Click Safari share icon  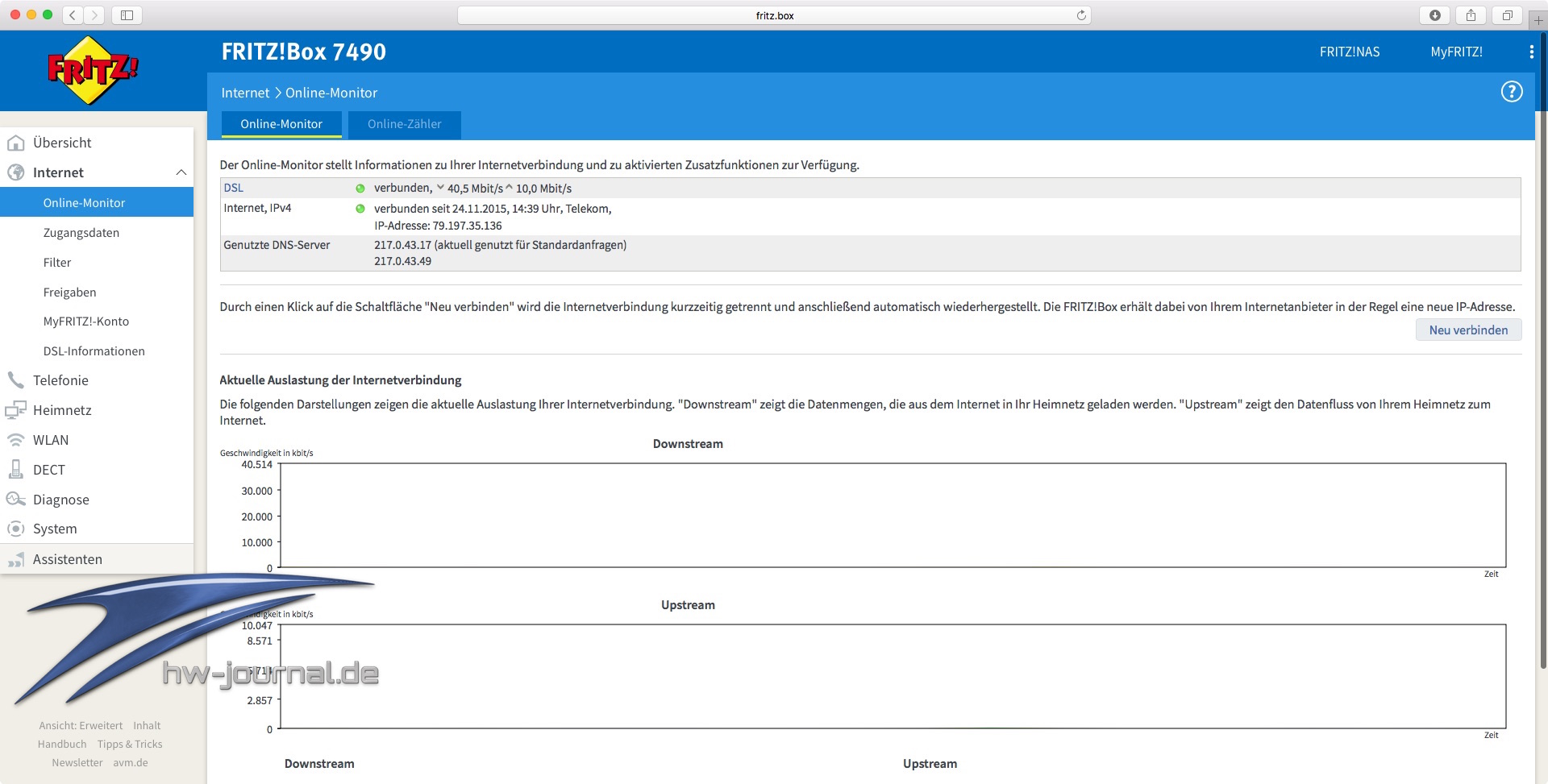pos(1471,15)
